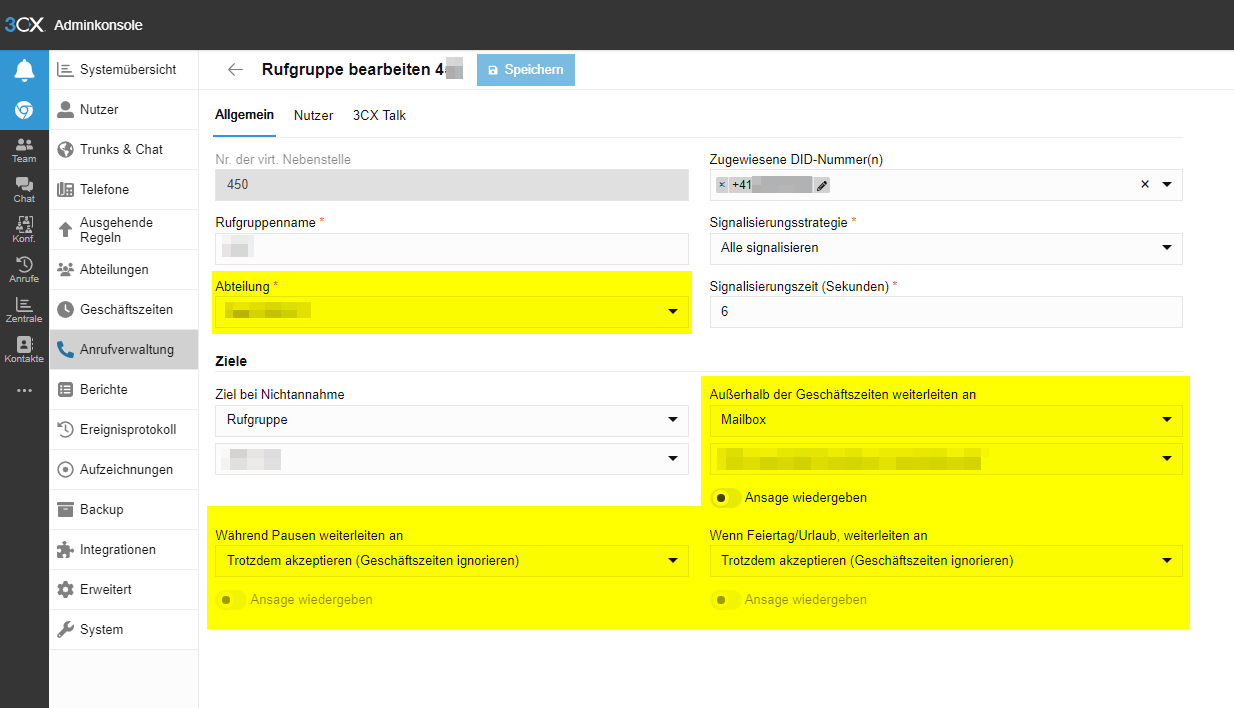Click the Chrome extension icon in sidebar
Viewport: 1234px width, 708px height.
click(x=24, y=110)
